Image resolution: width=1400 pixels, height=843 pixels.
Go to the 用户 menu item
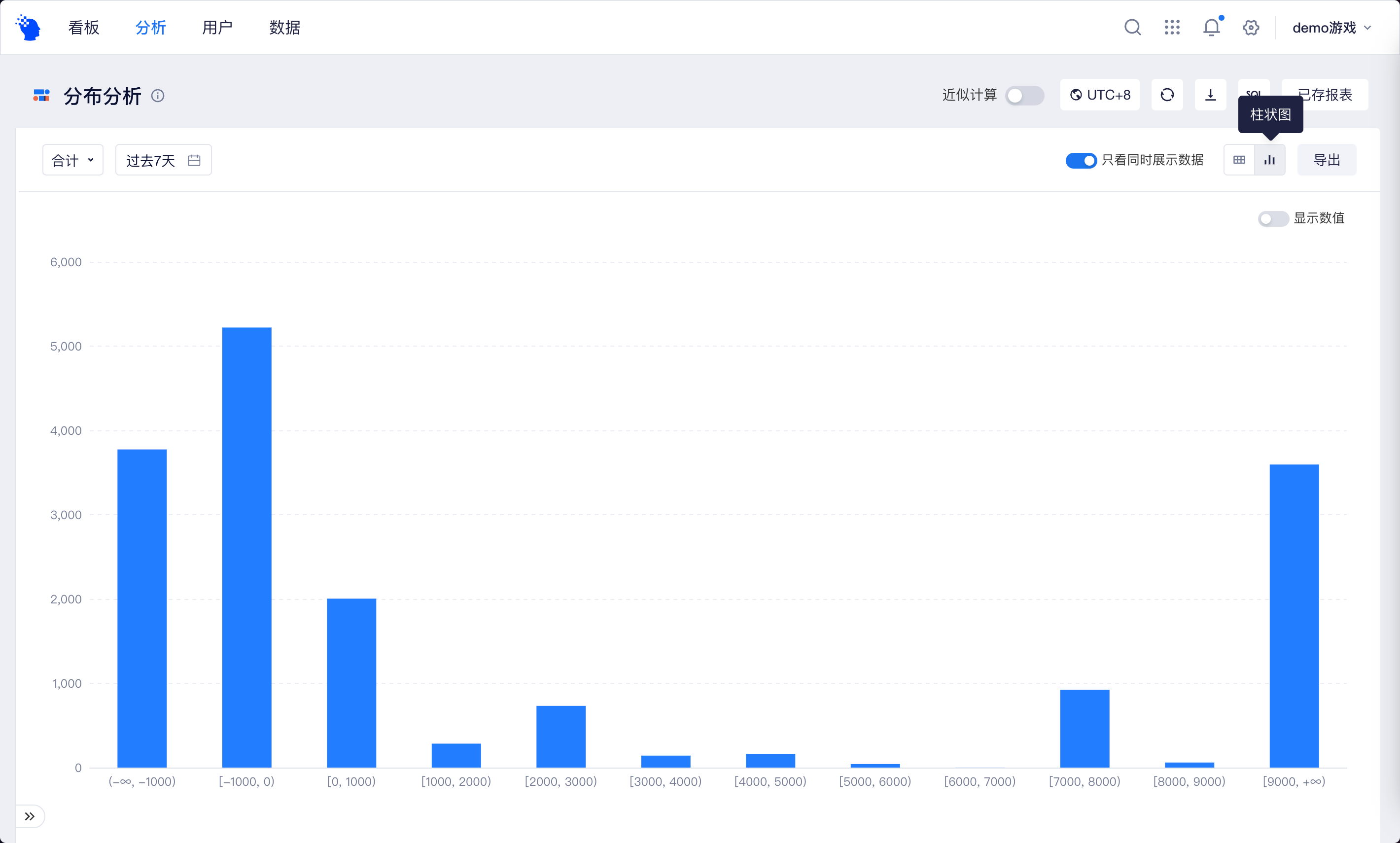coord(217,27)
